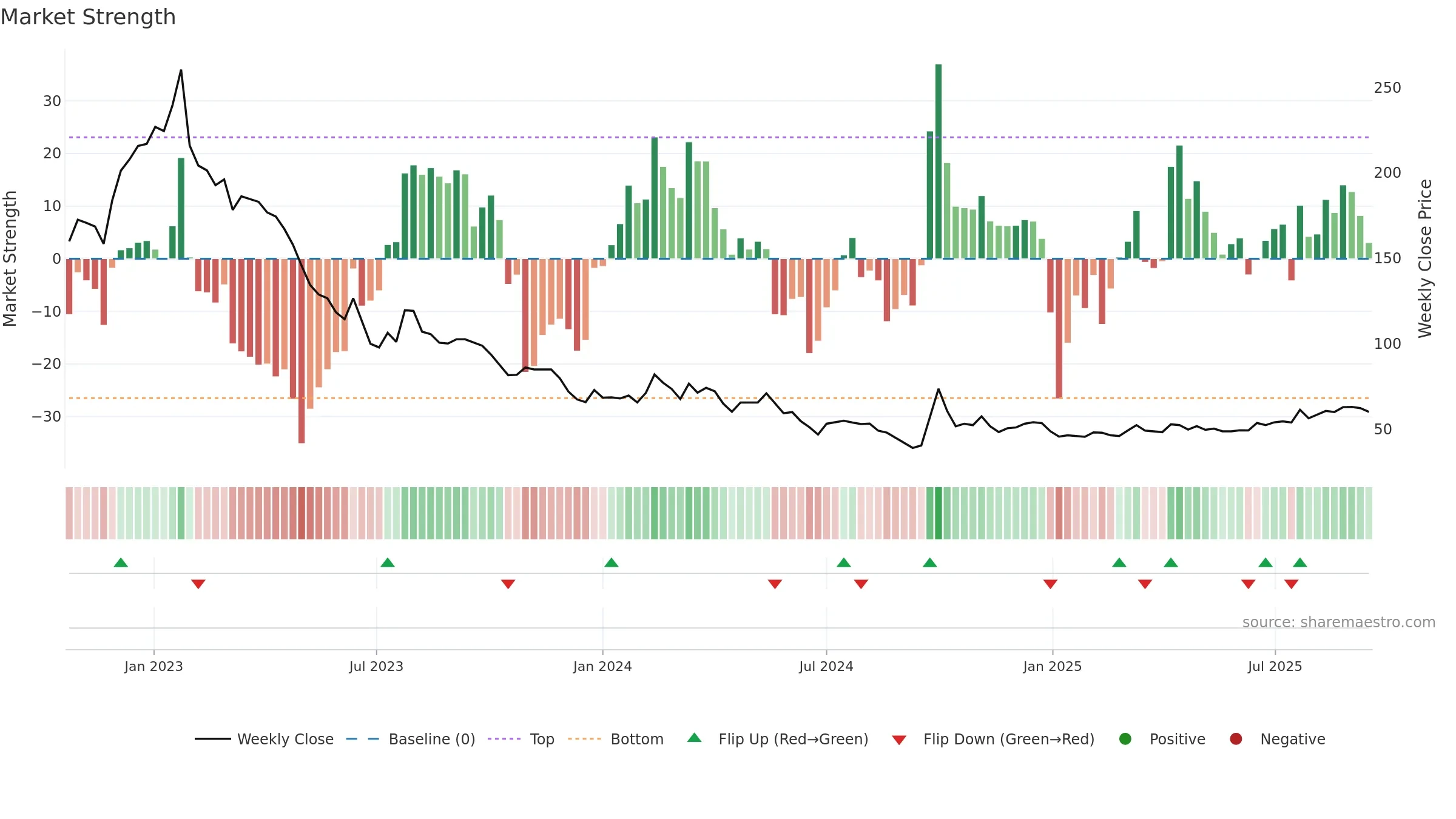The height and width of the screenshot is (819, 1456).
Task: Select the green Flip Up triangle in September 2024
Action: pos(930,562)
